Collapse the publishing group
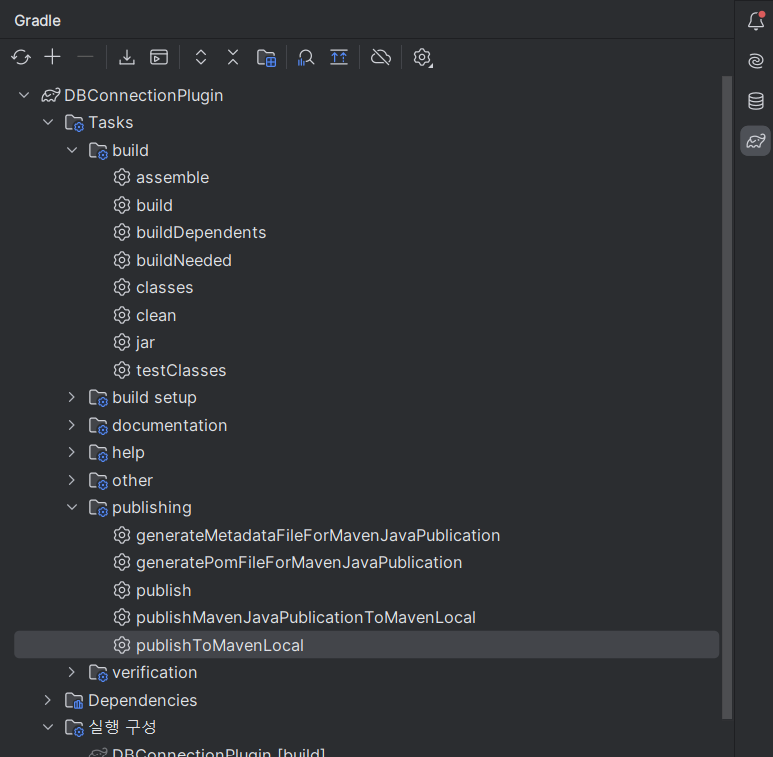This screenshot has width=773, height=757. 72,507
